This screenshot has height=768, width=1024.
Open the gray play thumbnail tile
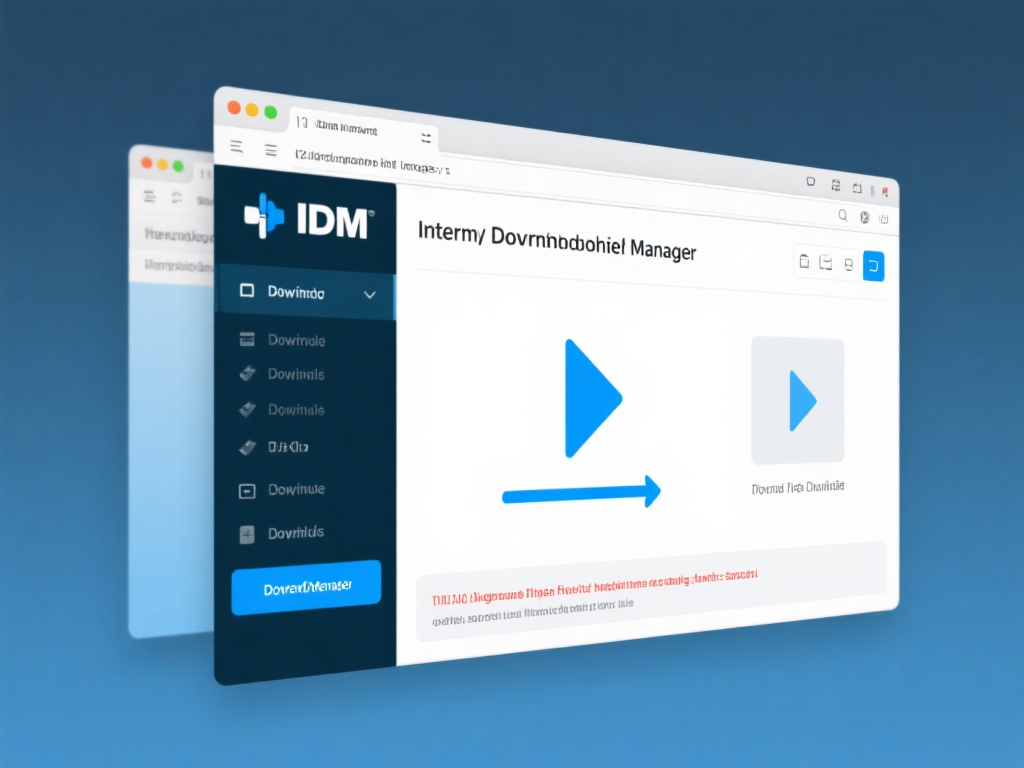797,400
